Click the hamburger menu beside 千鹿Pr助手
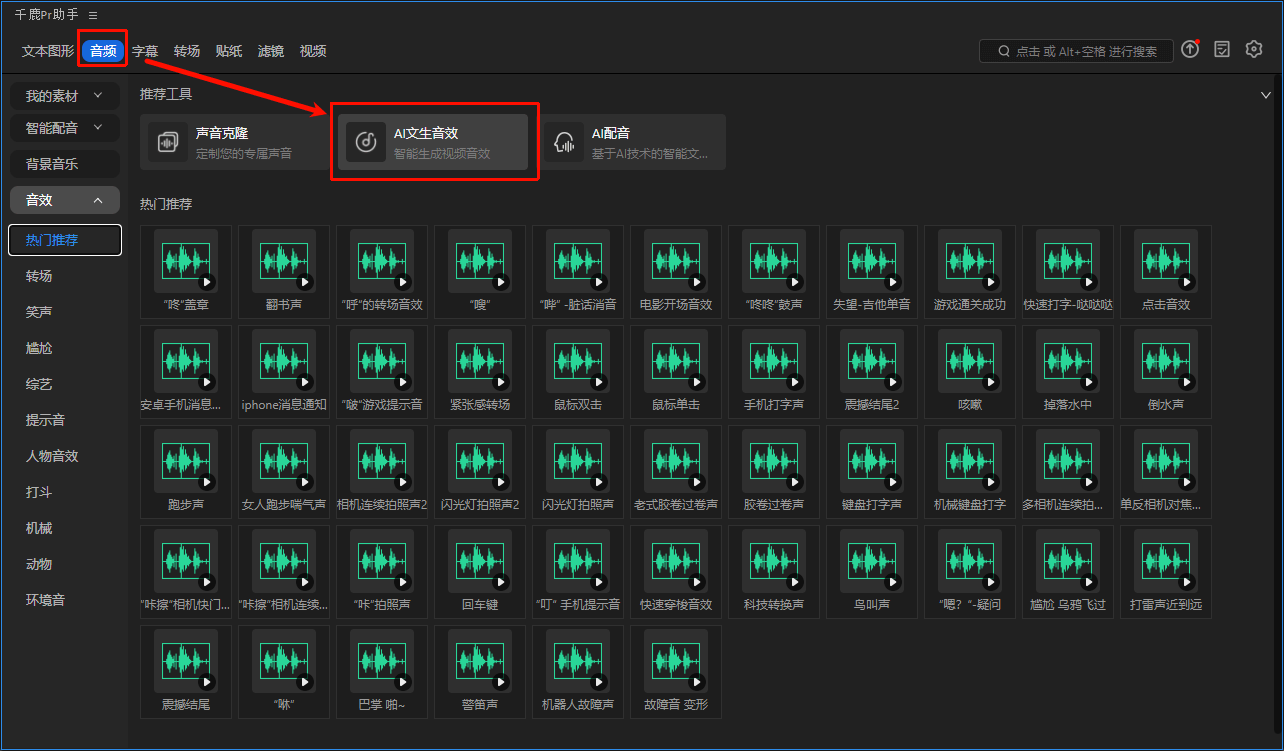The image size is (1284, 751). [92, 14]
